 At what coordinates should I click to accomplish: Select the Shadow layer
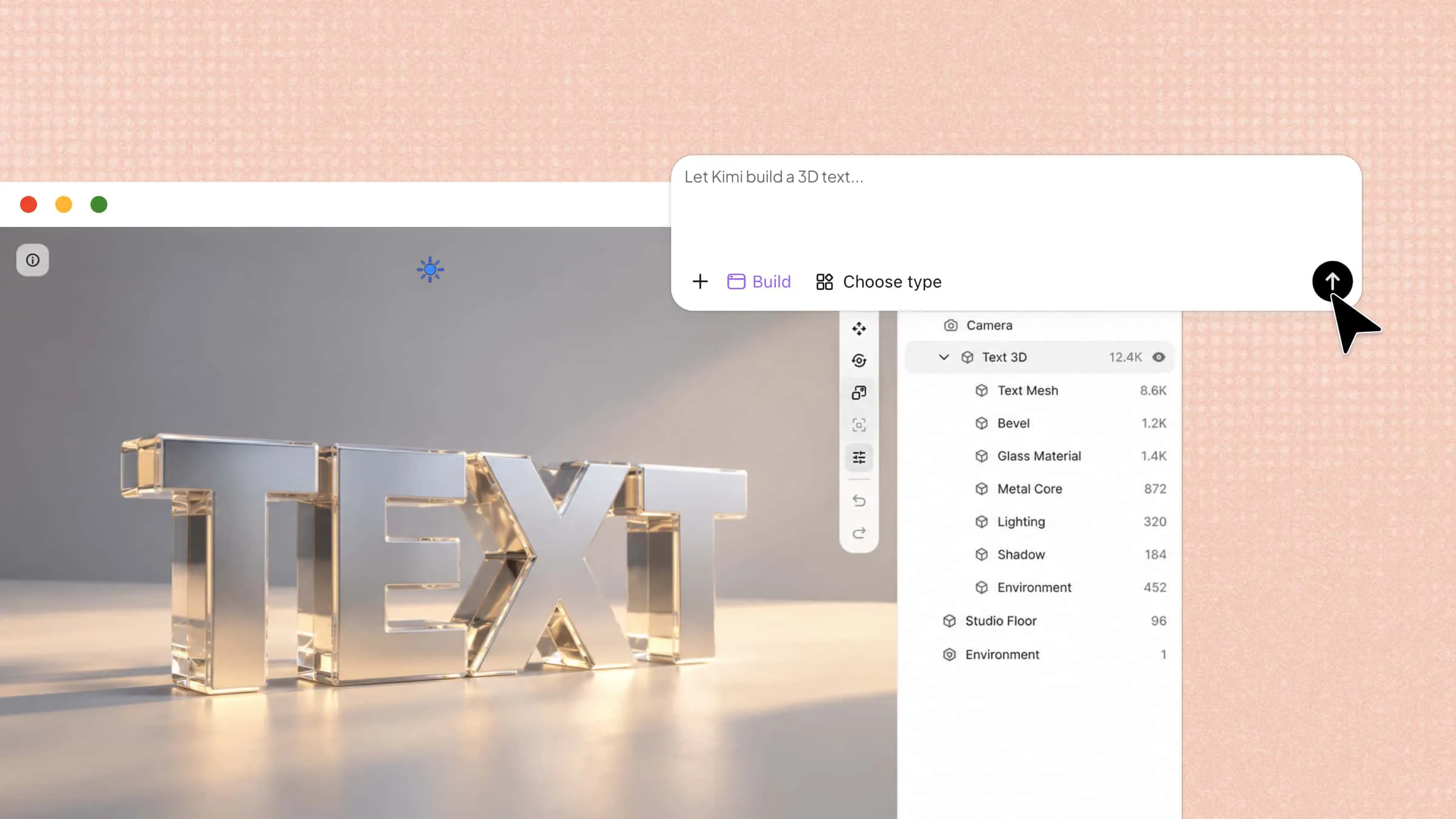pos(1039,554)
